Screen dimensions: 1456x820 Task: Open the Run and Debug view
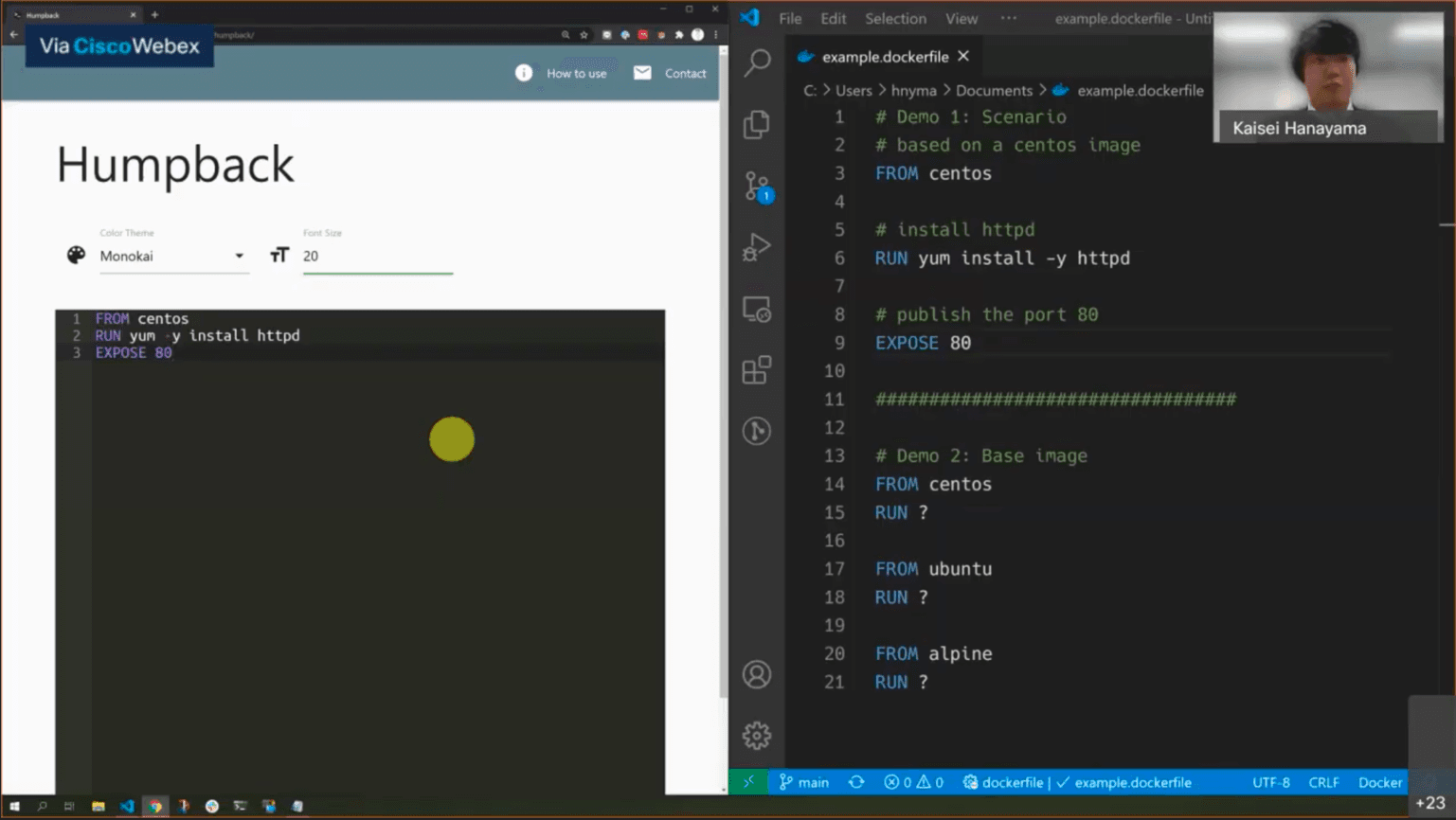[x=757, y=247]
